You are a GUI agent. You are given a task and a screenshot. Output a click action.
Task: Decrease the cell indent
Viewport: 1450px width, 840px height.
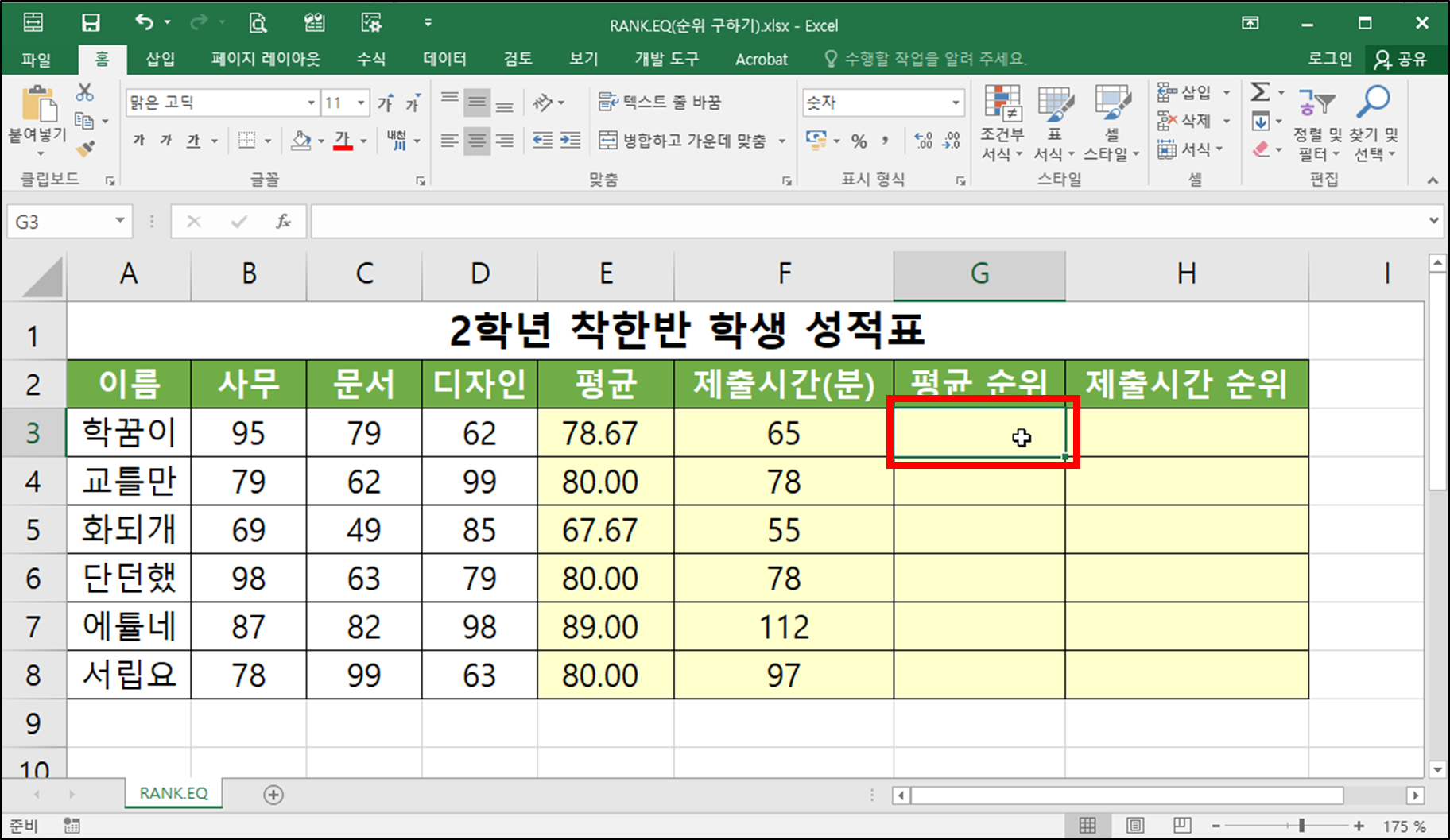tap(543, 141)
